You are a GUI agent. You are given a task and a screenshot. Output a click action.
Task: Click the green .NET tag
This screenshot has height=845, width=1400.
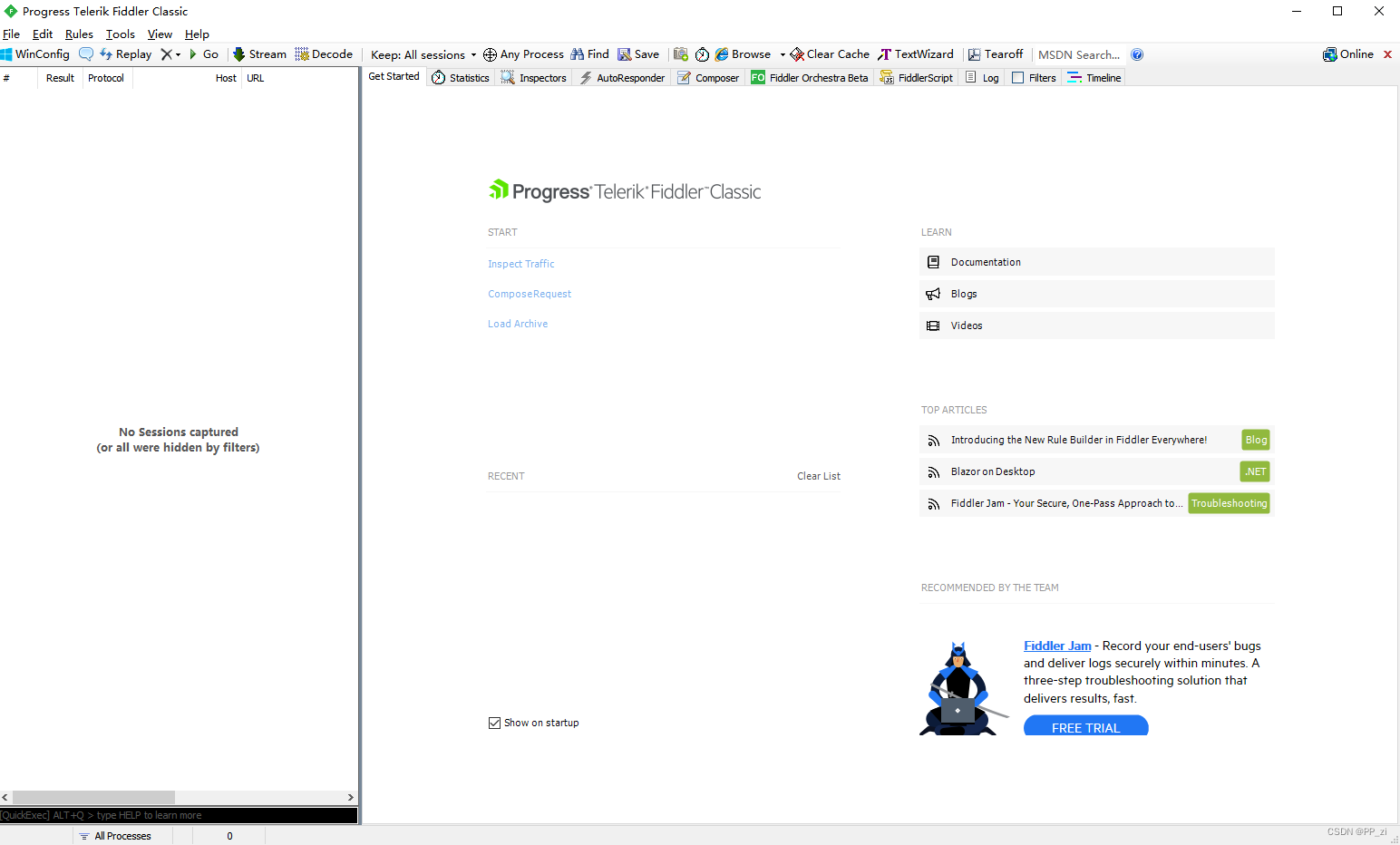[1255, 471]
